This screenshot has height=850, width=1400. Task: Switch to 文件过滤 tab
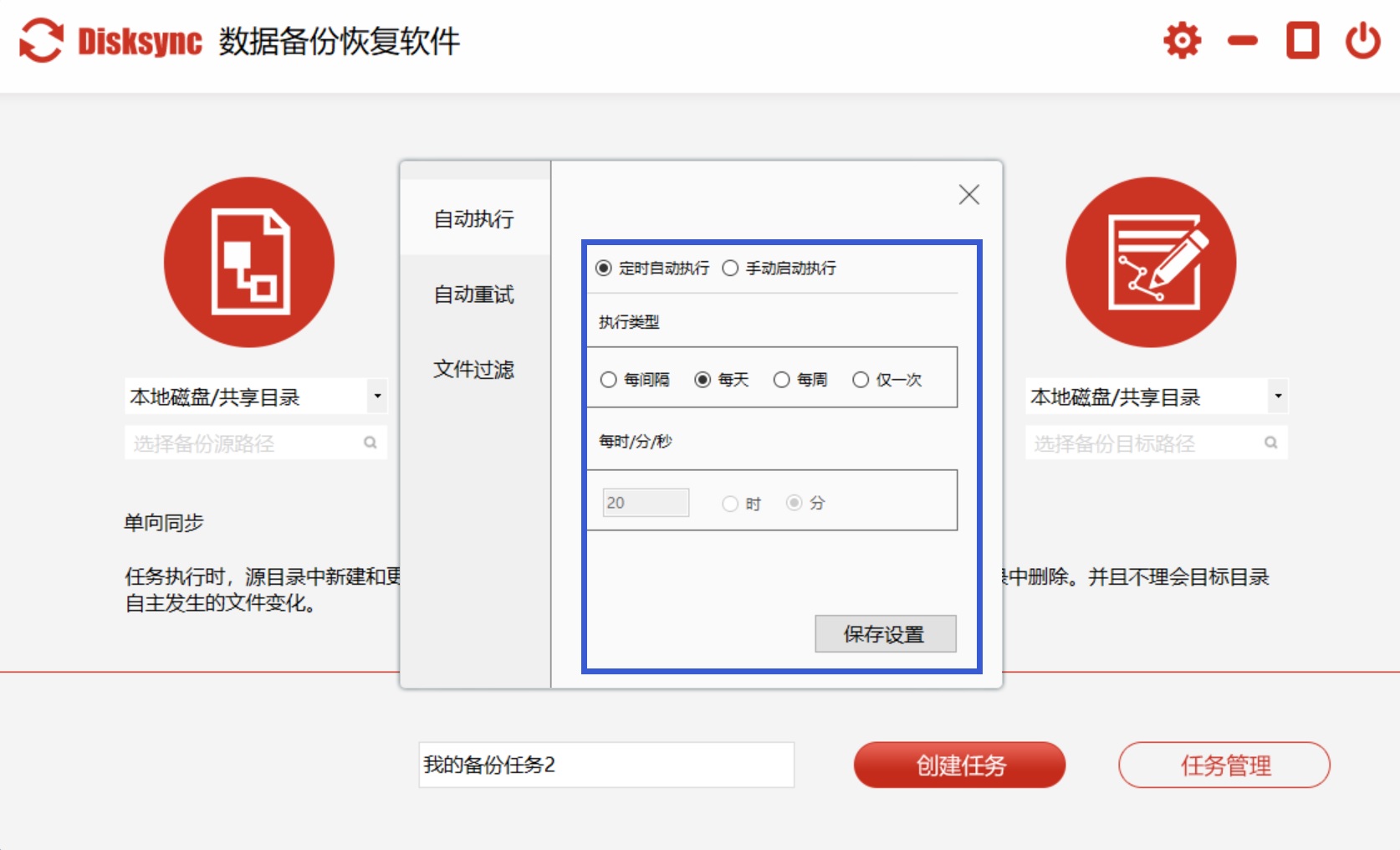click(473, 369)
